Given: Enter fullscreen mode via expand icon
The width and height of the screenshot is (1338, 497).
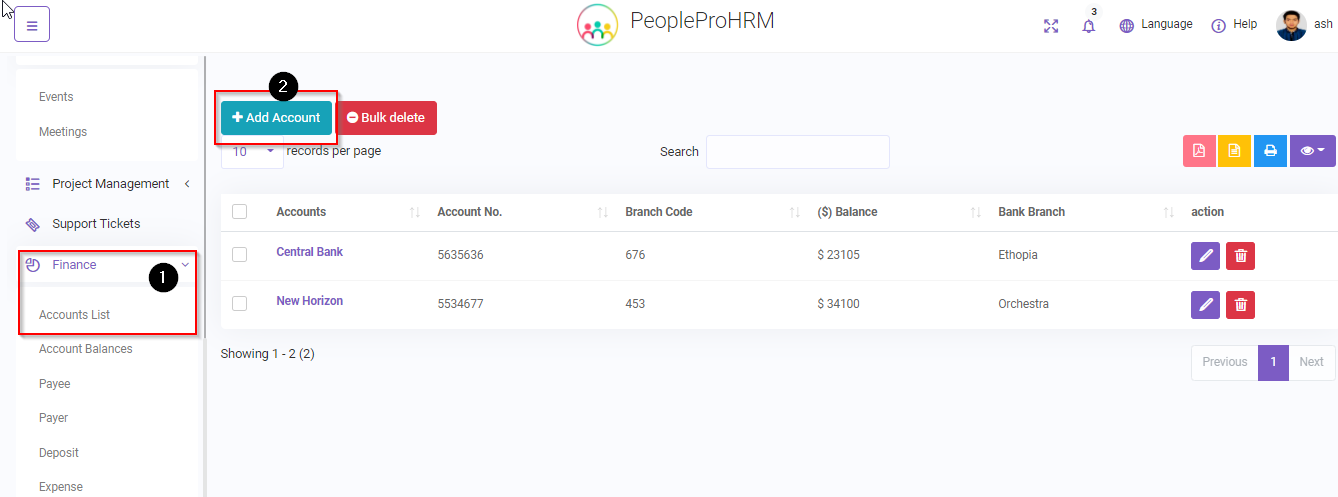Looking at the screenshot, I should pos(1050,26).
